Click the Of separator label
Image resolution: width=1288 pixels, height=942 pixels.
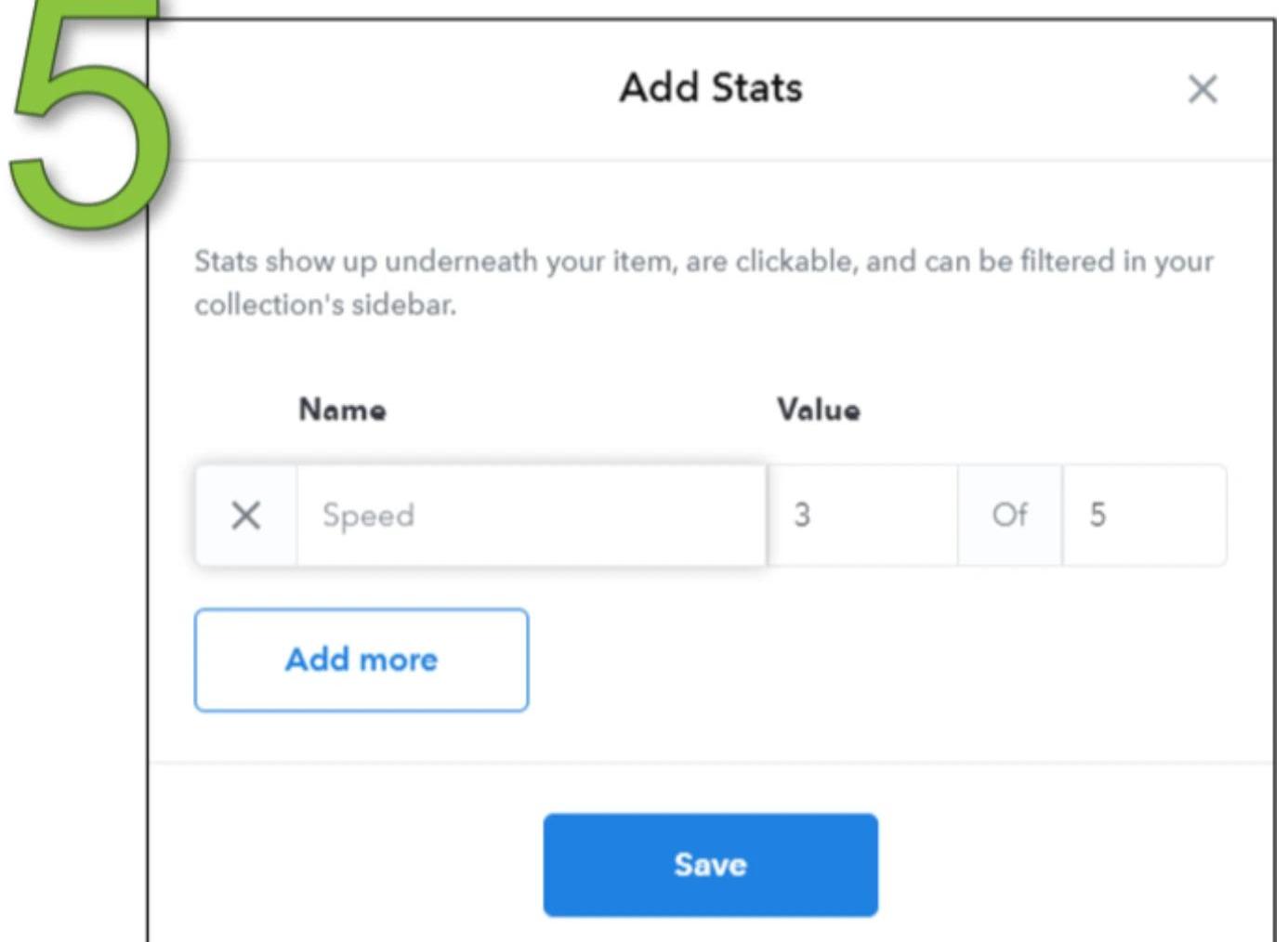coord(1010,515)
